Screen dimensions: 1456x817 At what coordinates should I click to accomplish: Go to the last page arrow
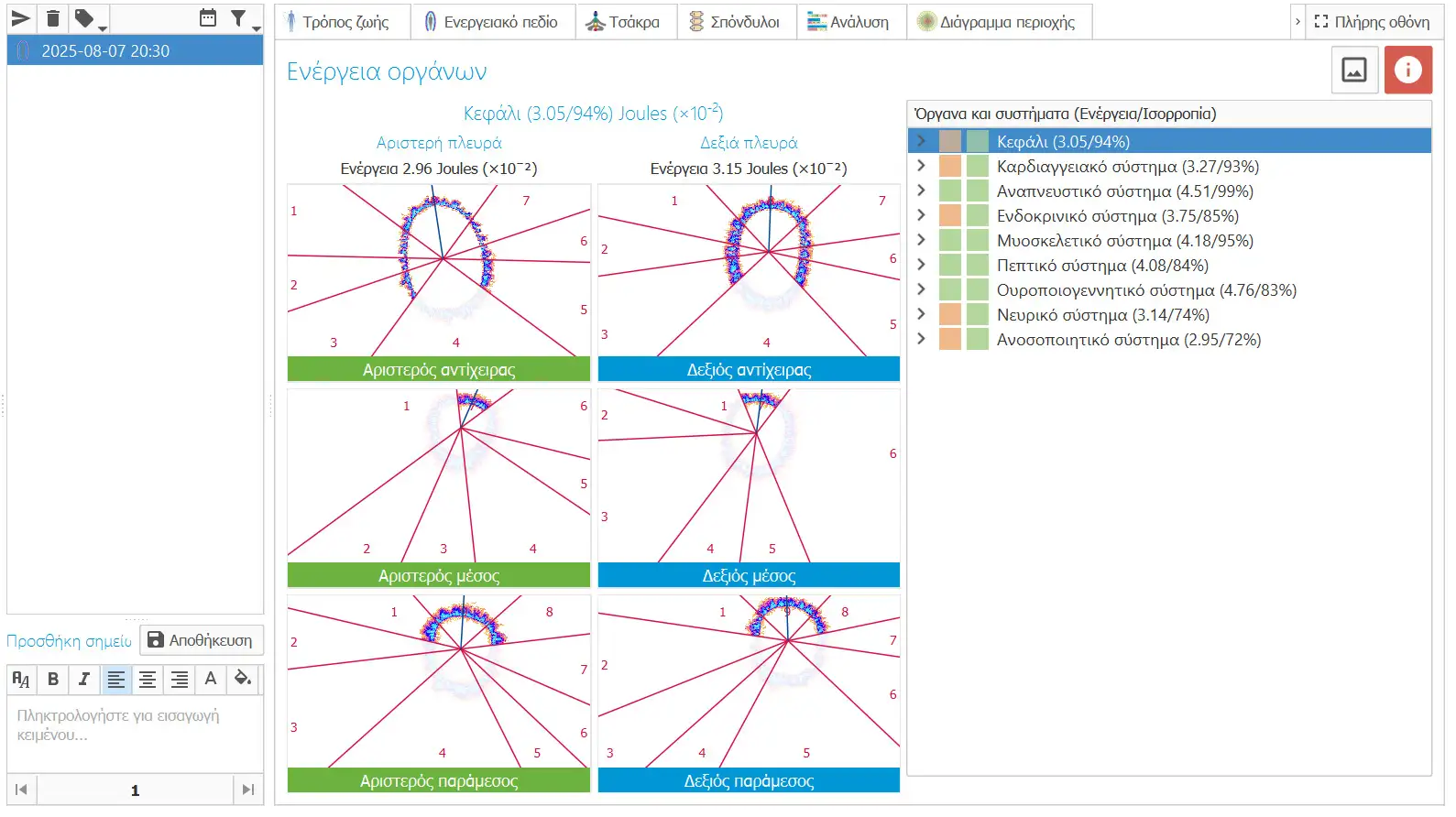(247, 790)
